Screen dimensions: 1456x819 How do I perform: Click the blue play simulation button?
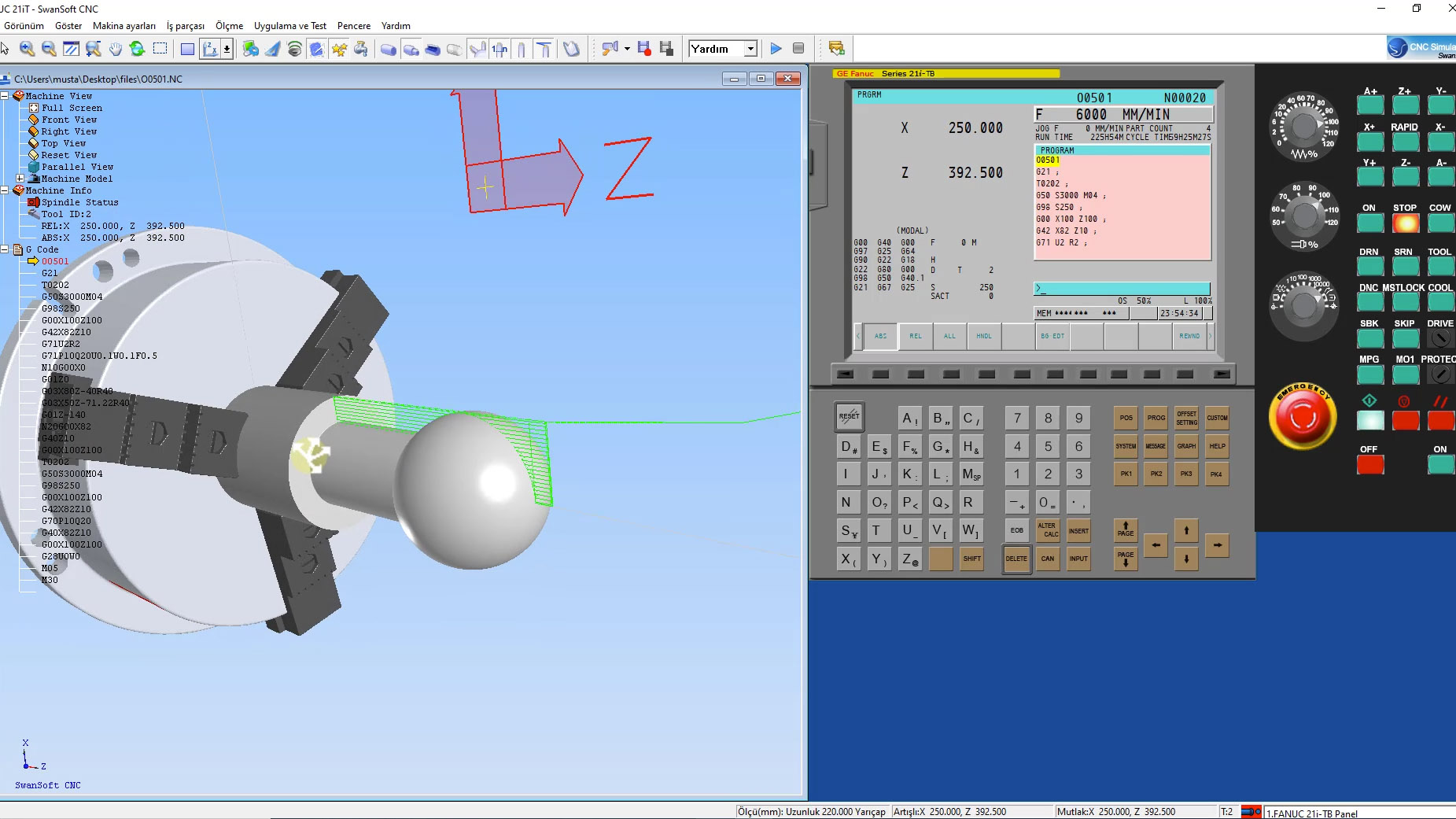click(776, 49)
